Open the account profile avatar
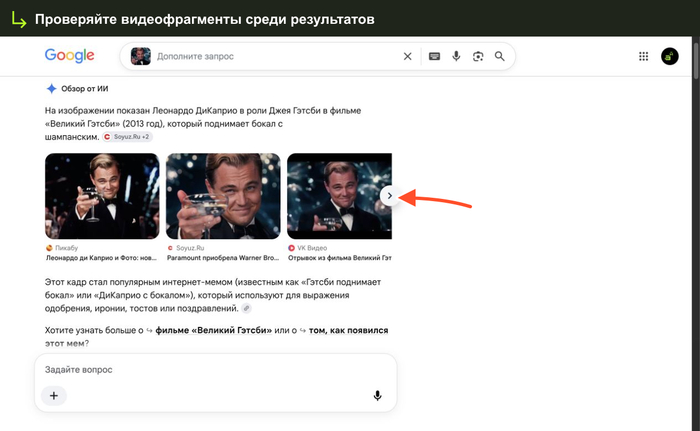700x431 pixels. [x=670, y=56]
